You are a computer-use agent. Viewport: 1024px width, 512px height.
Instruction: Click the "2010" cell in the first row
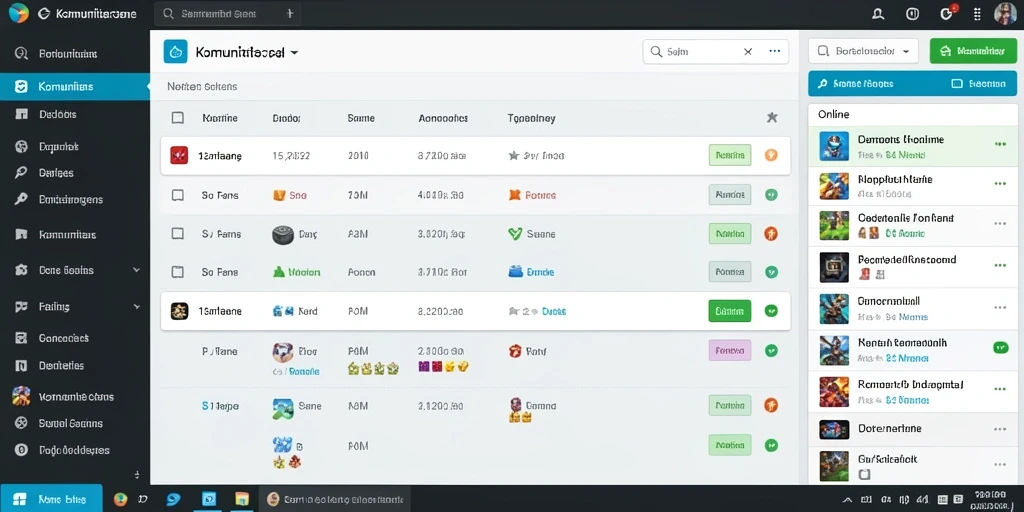click(x=358, y=156)
